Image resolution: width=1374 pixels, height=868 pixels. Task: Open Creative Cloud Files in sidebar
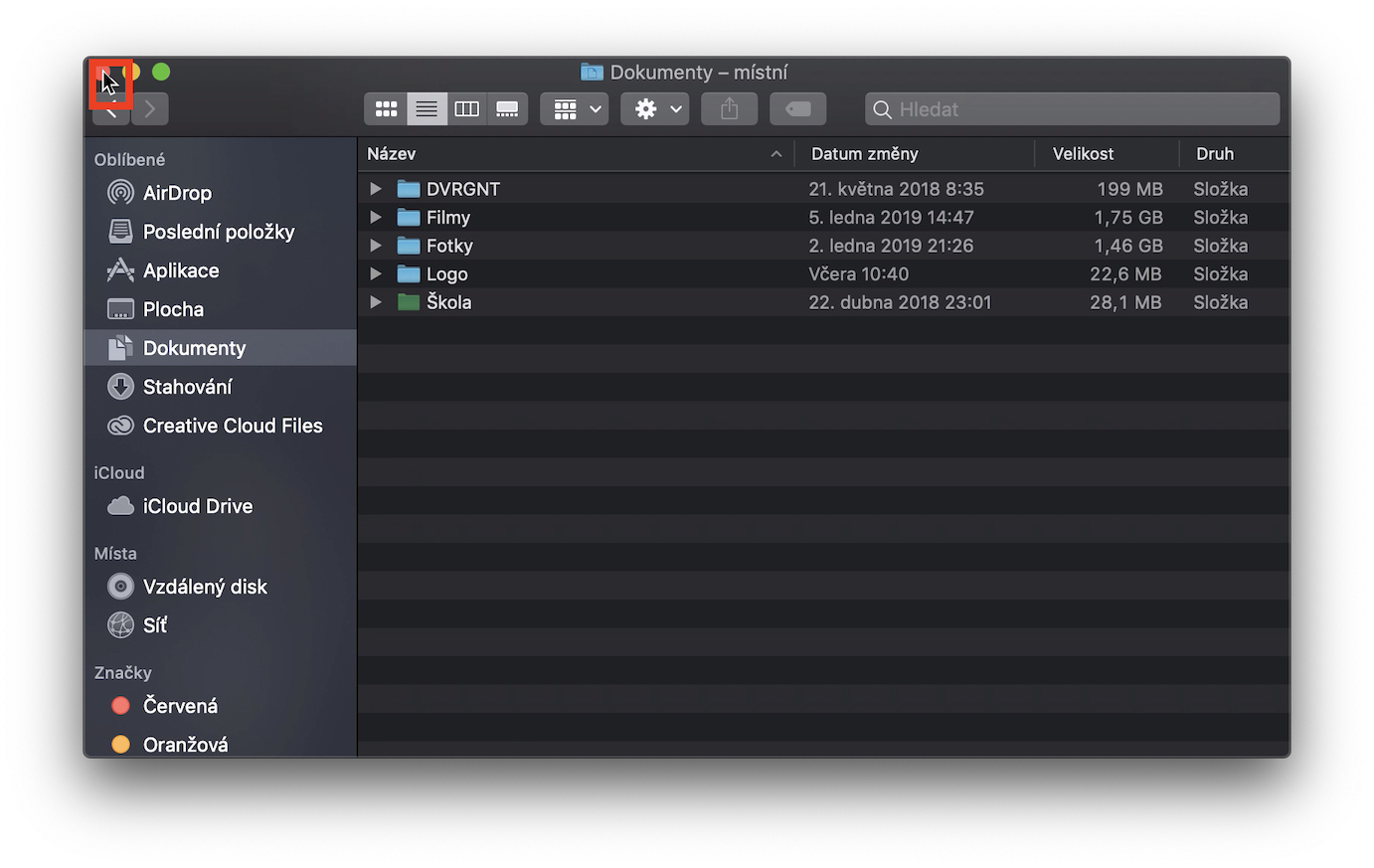click(232, 426)
